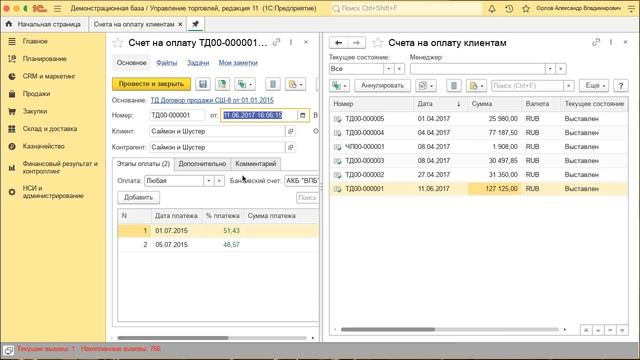The height and width of the screenshot is (360, 640).
Task: Open favorites star in title bar
Action: (x=526, y=8)
